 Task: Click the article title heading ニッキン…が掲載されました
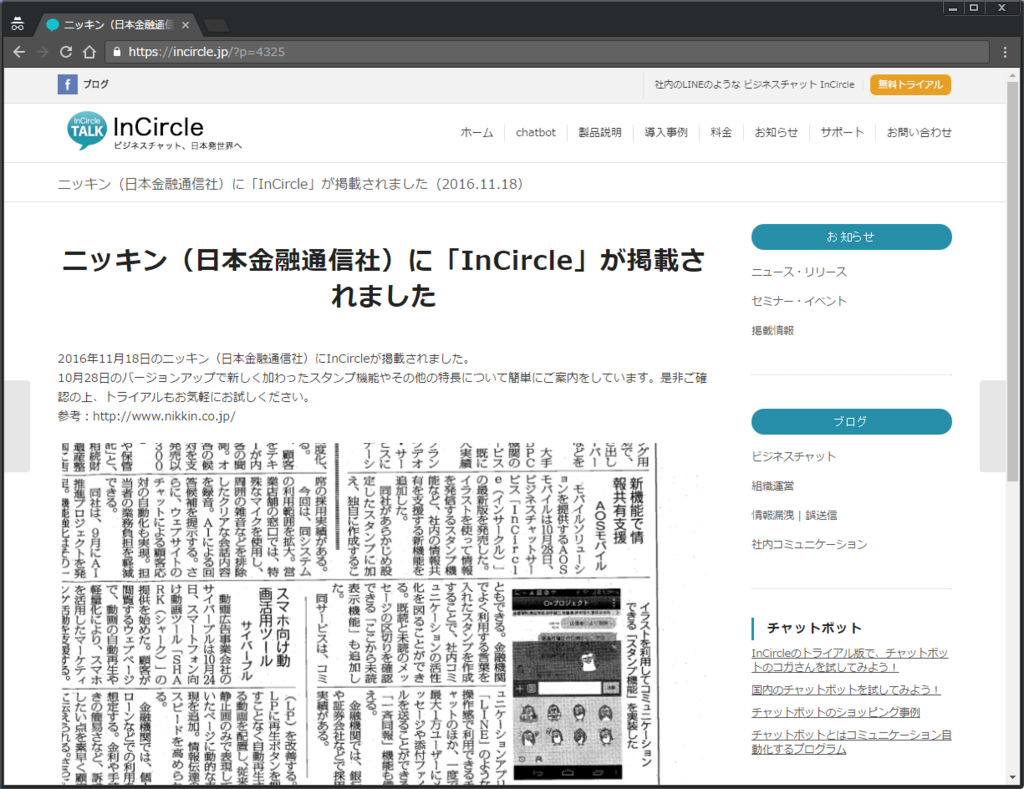(383, 278)
